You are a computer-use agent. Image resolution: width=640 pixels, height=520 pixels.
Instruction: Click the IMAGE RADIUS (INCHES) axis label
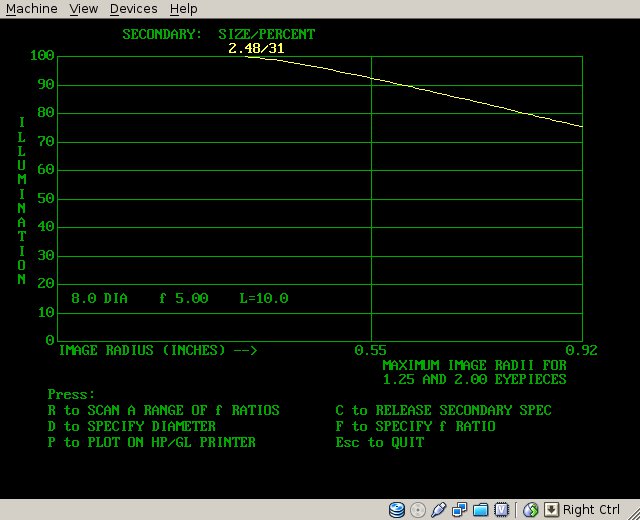coord(158,350)
